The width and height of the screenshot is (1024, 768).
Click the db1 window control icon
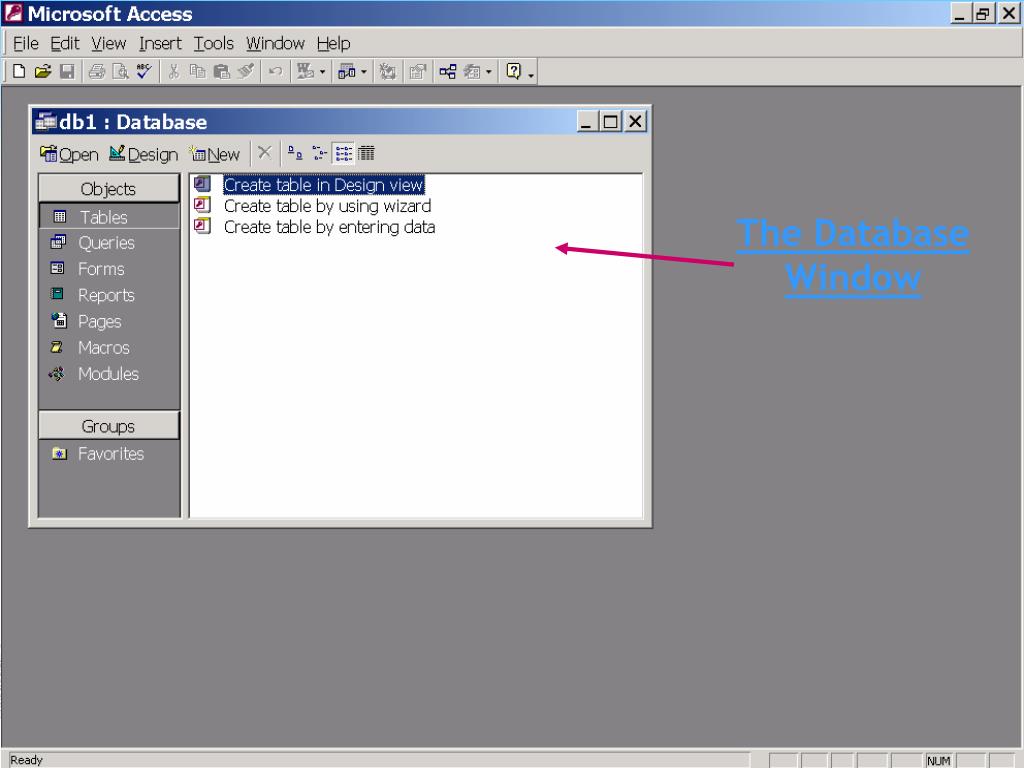tap(45, 121)
